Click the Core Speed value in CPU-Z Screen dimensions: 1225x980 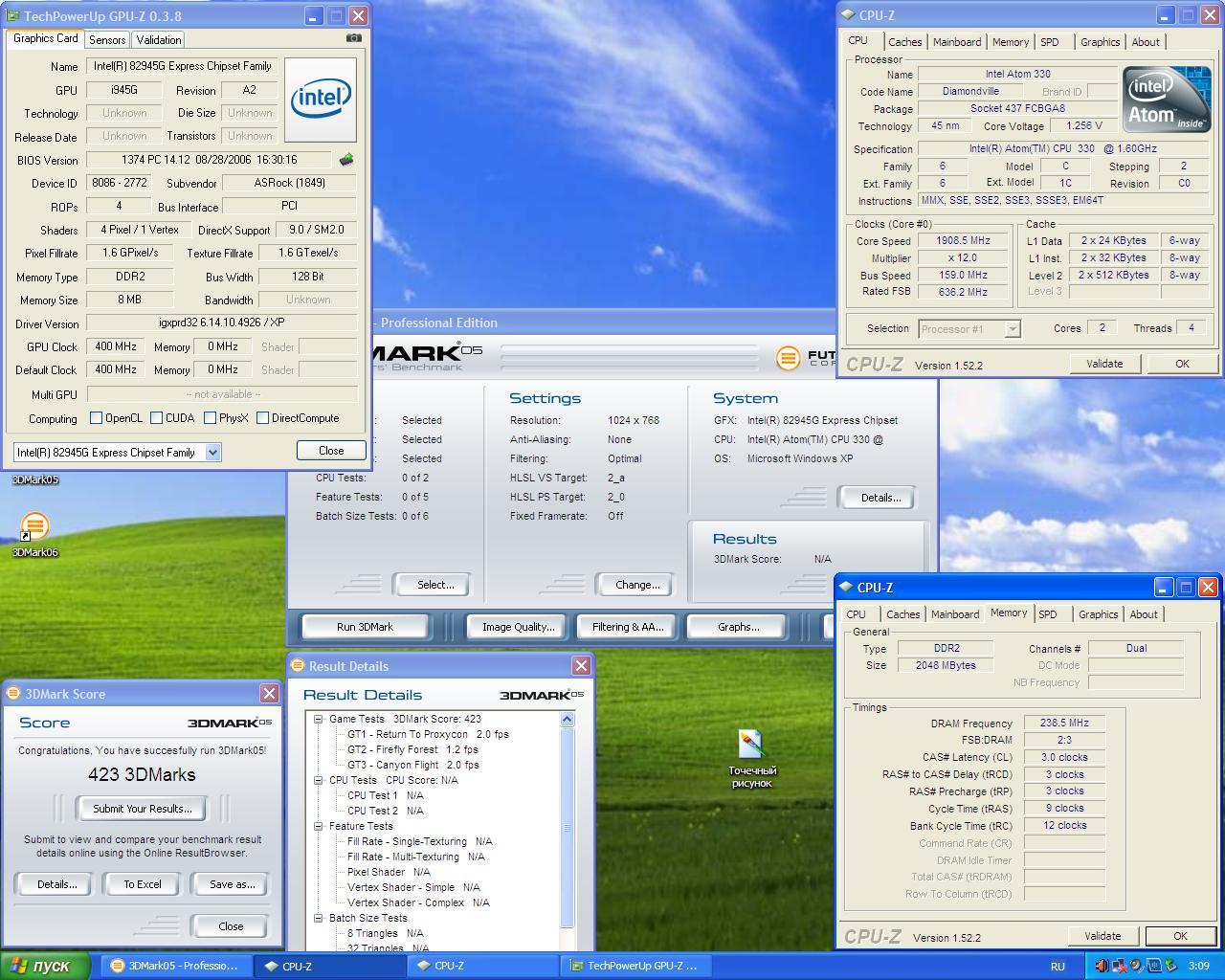tap(965, 241)
